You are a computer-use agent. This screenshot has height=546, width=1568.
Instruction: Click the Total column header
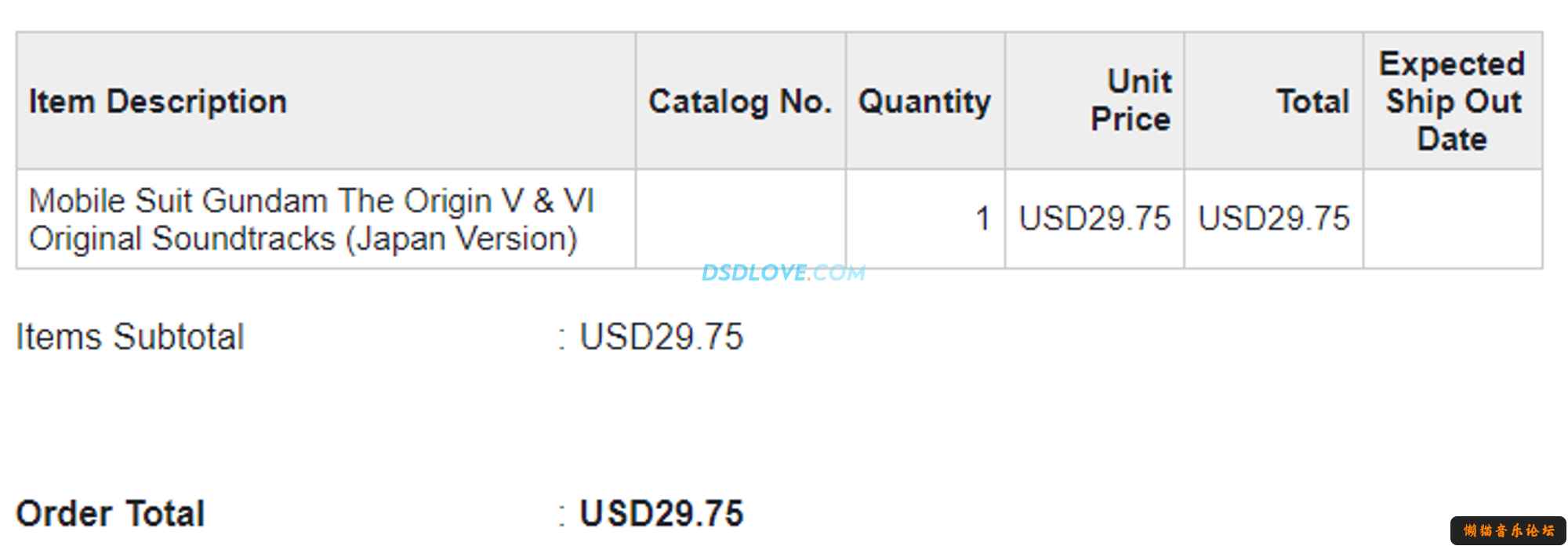(x=1274, y=101)
